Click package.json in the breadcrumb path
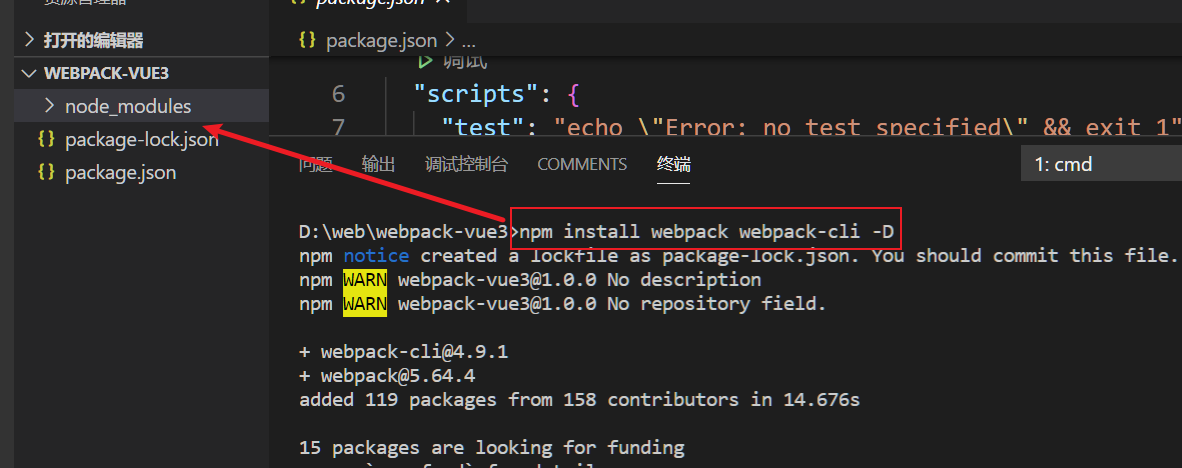 click(381, 40)
